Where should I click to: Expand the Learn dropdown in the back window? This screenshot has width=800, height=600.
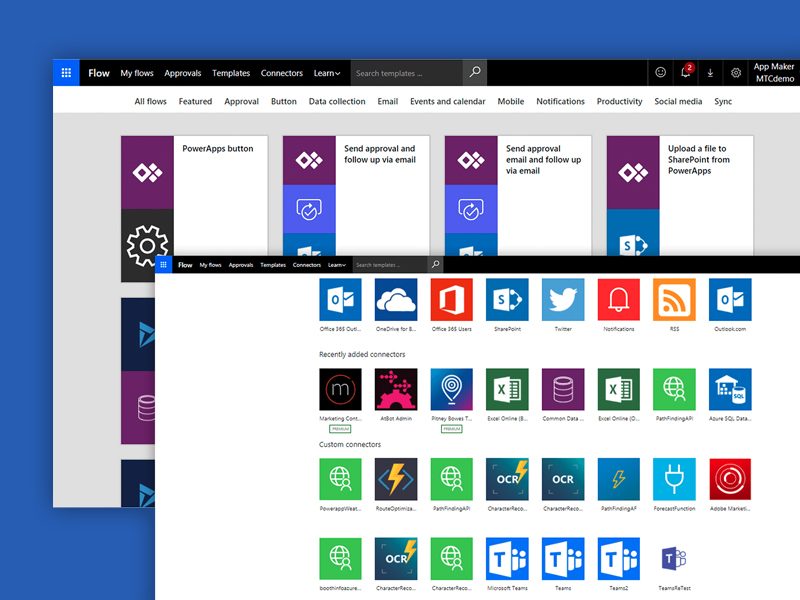(327, 73)
